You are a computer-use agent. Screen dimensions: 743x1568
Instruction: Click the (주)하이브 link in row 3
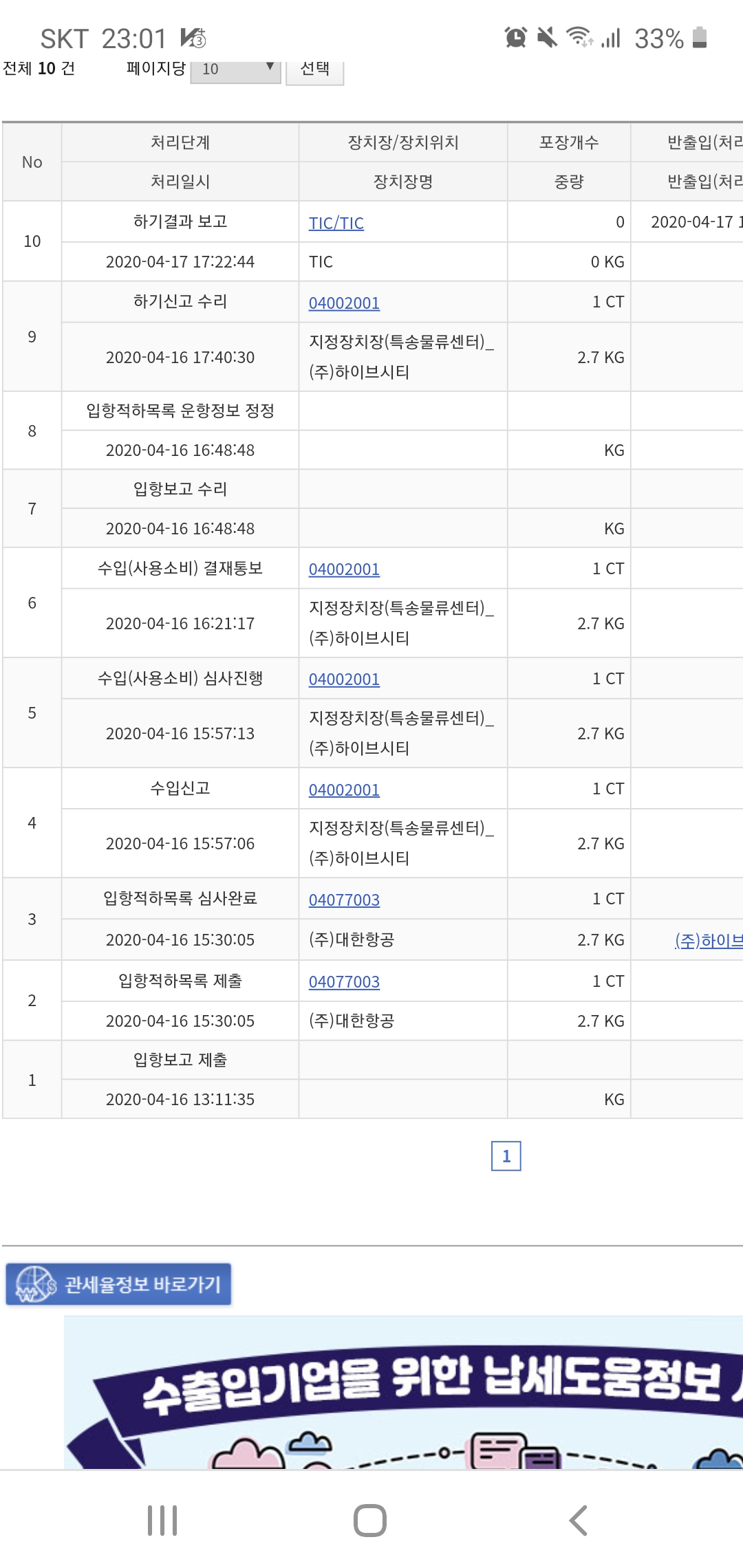click(709, 940)
